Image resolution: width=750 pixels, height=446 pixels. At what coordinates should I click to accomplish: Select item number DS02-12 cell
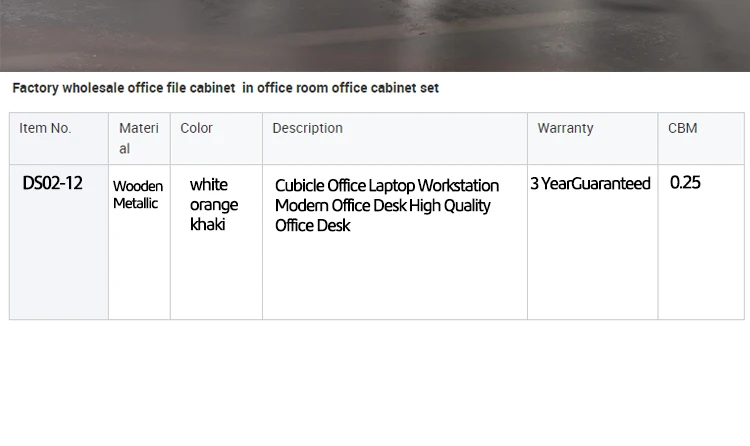click(52, 183)
